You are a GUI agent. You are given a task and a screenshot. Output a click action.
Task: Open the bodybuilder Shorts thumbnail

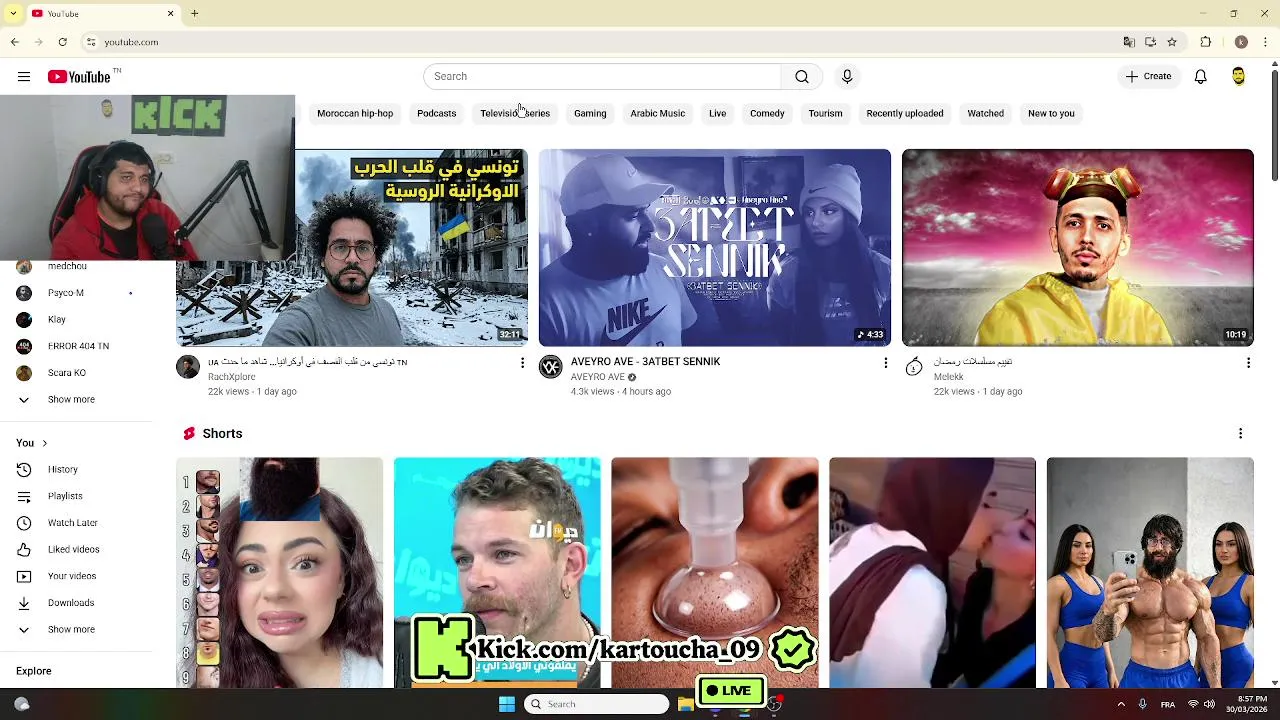[1150, 573]
